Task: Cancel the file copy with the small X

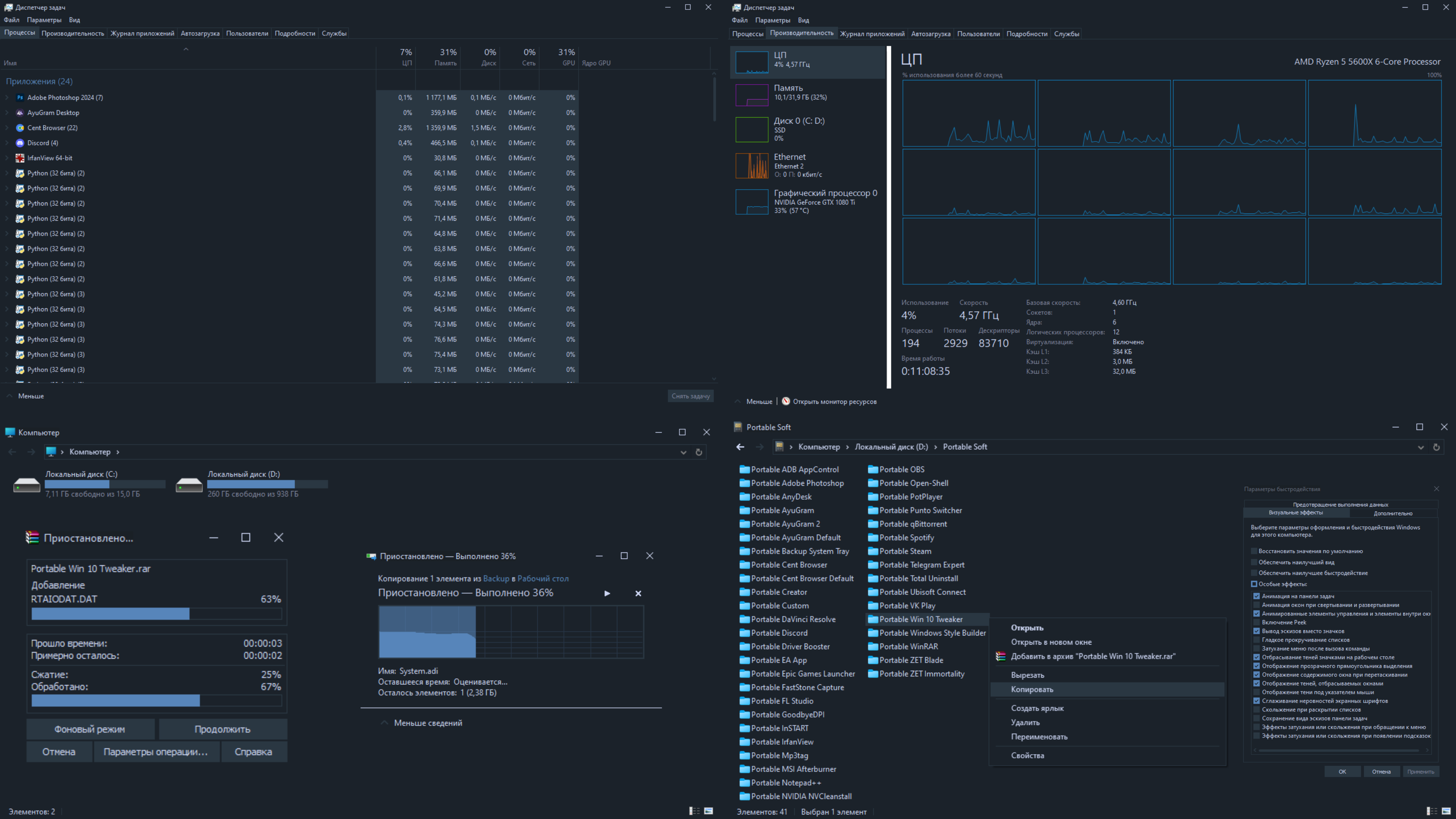Action: pos(638,593)
